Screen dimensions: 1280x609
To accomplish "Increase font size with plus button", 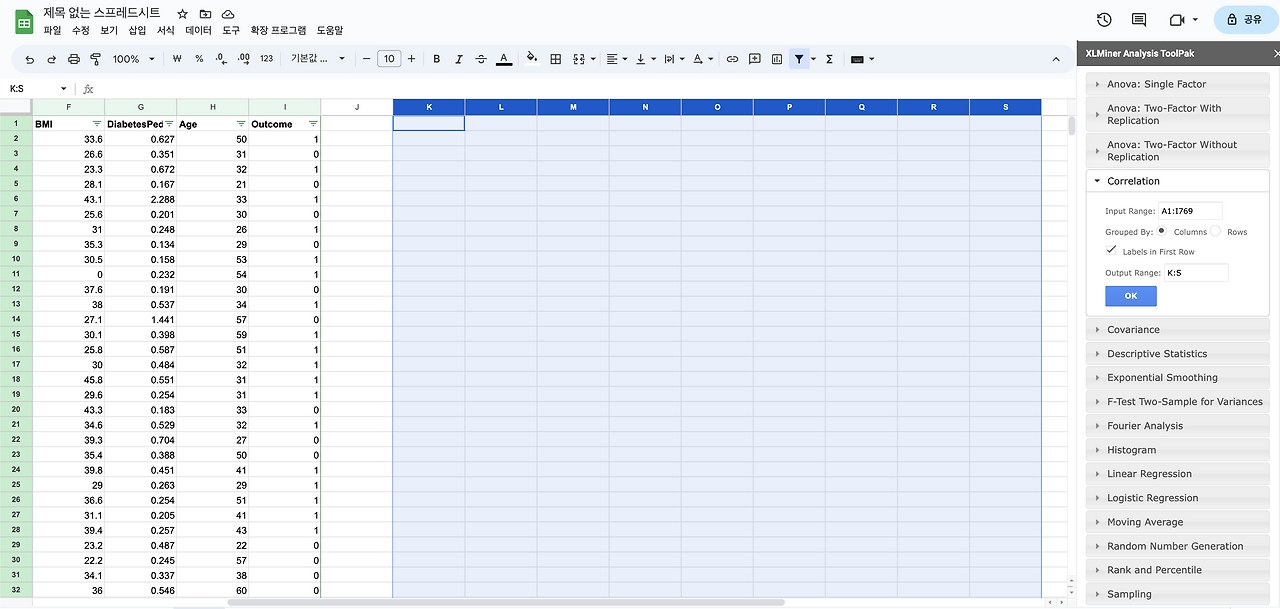I will coord(411,59).
